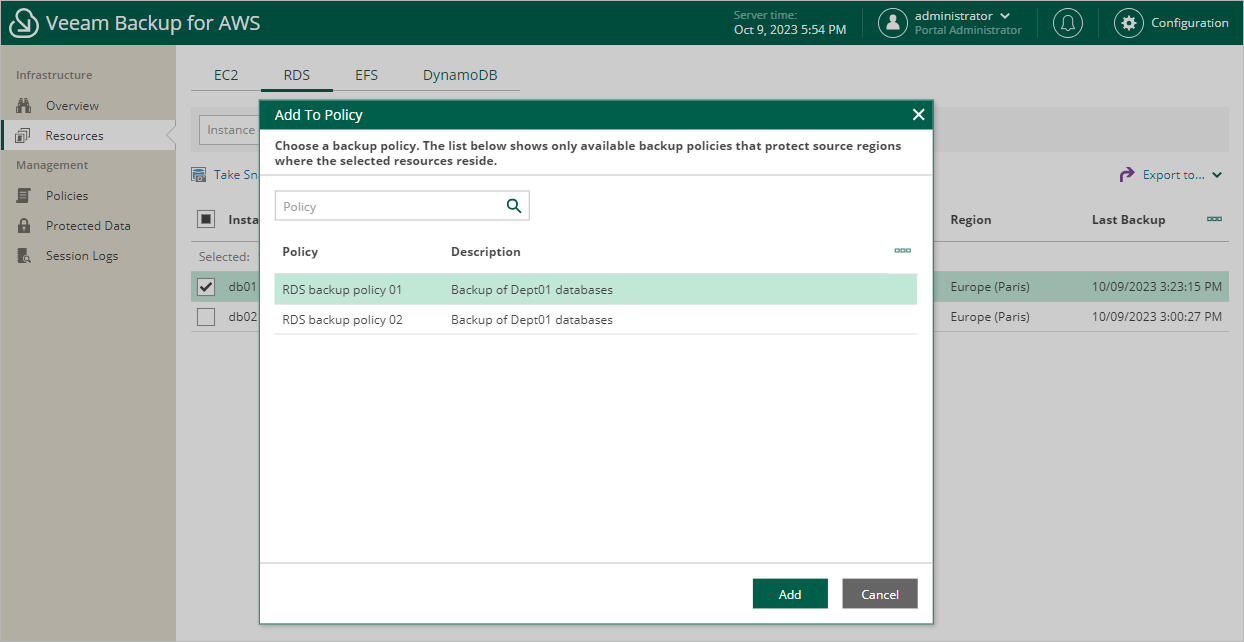Click the Policy column header
This screenshot has width=1244, height=642.
click(300, 252)
